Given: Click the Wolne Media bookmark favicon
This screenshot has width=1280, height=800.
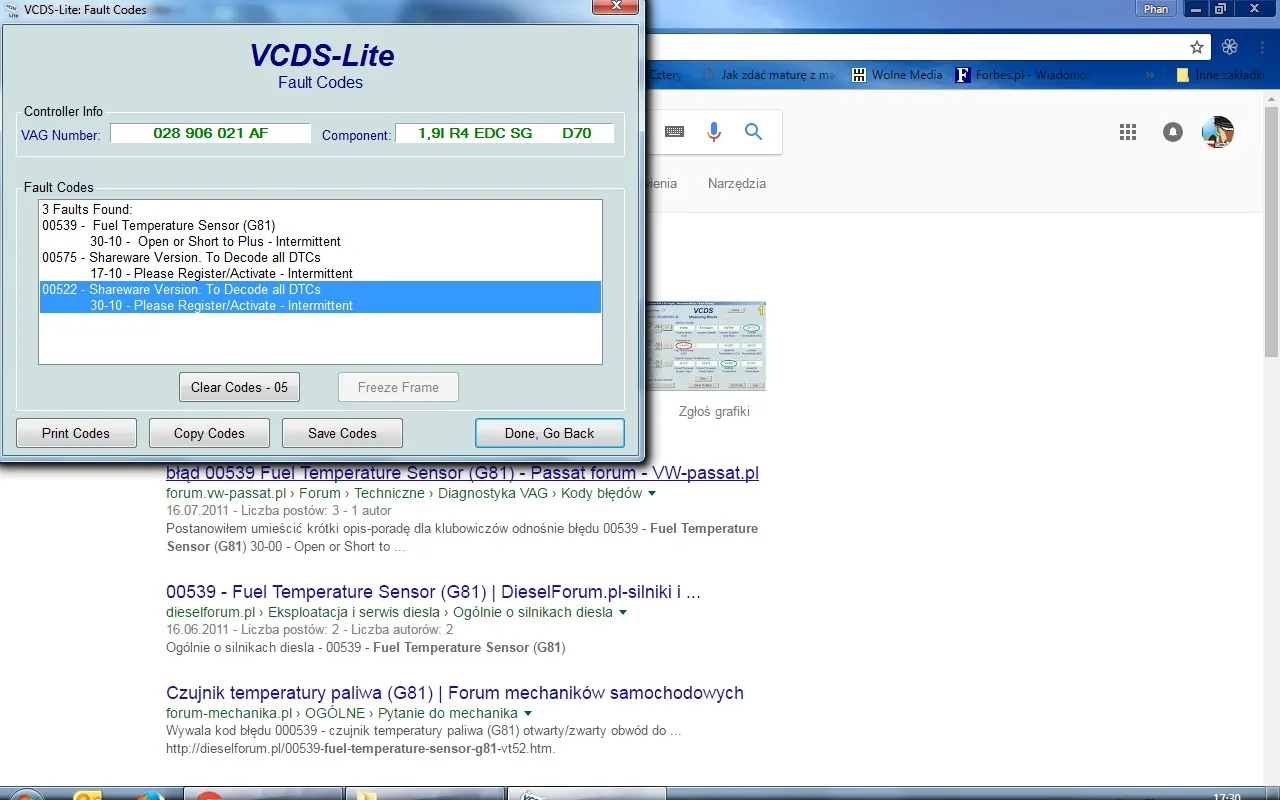Looking at the screenshot, I should [x=858, y=75].
